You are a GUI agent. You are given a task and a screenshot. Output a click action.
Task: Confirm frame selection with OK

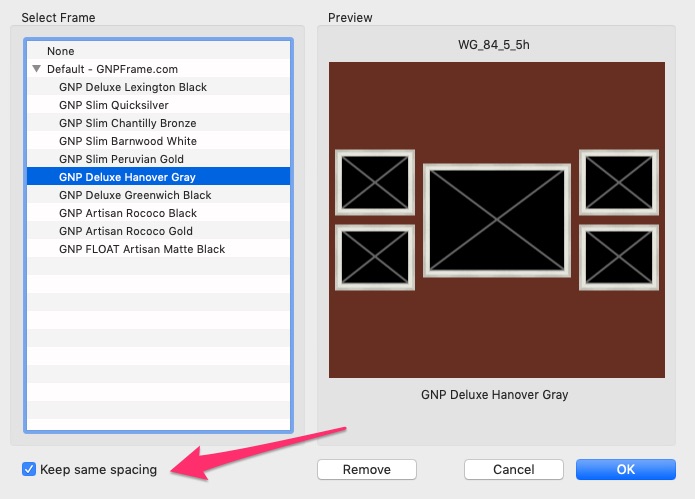[x=625, y=469]
